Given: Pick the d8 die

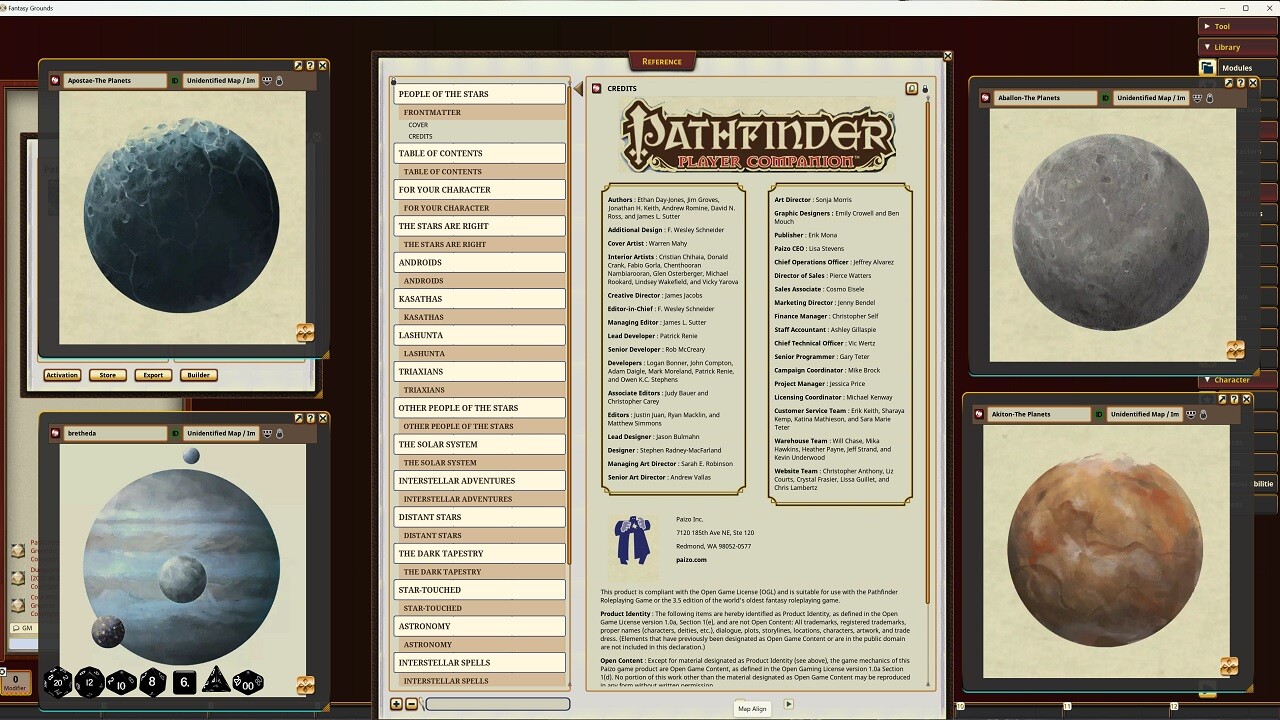Looking at the screenshot, I should 152,683.
